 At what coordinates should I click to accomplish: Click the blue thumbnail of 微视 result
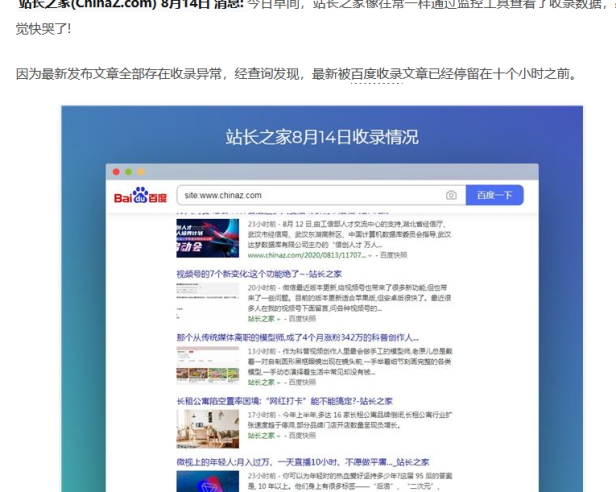pyautogui.click(x=207, y=481)
